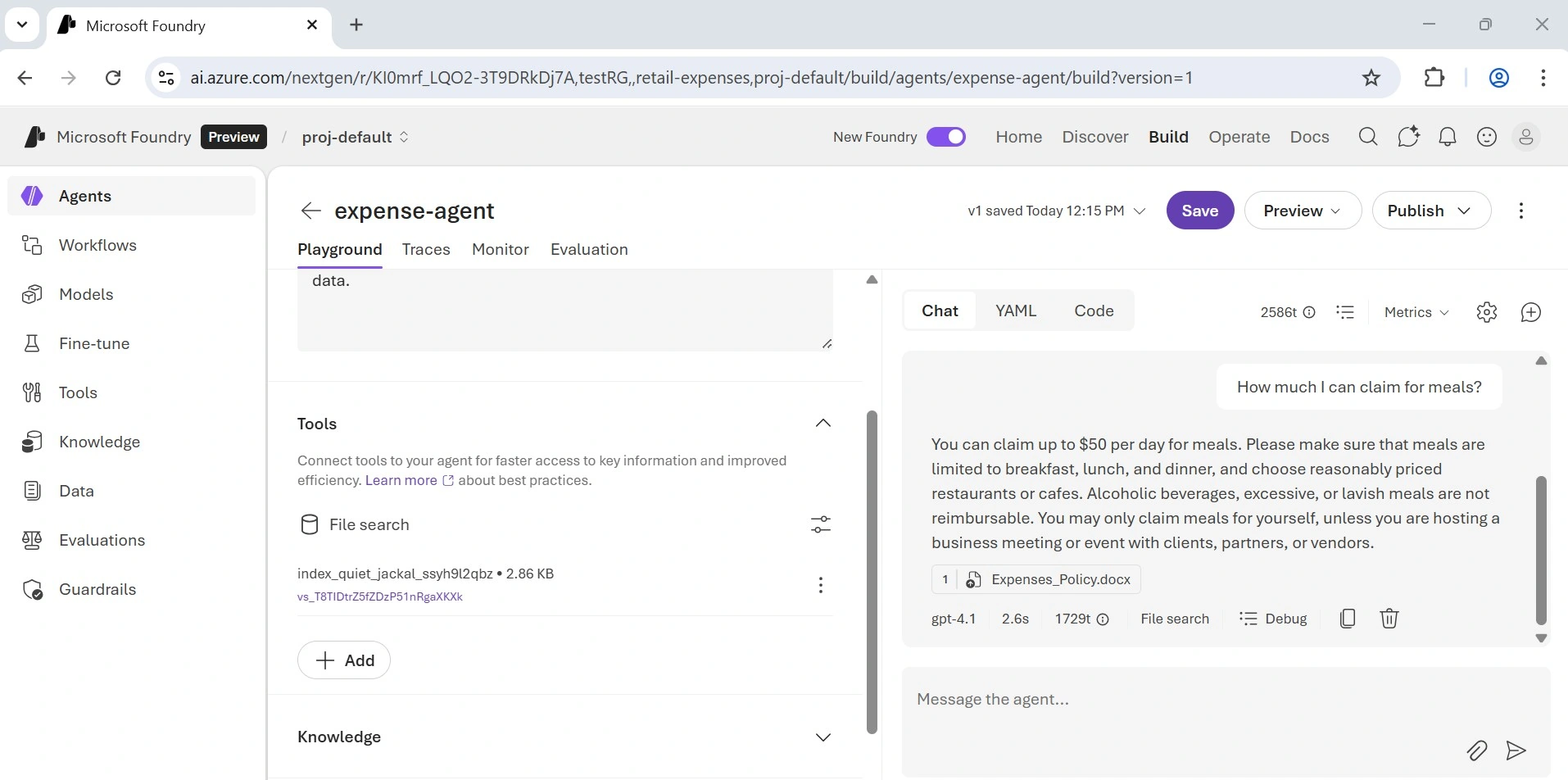Switch to the Monitor tab
Image resolution: width=1568 pixels, height=780 pixels.
click(501, 250)
